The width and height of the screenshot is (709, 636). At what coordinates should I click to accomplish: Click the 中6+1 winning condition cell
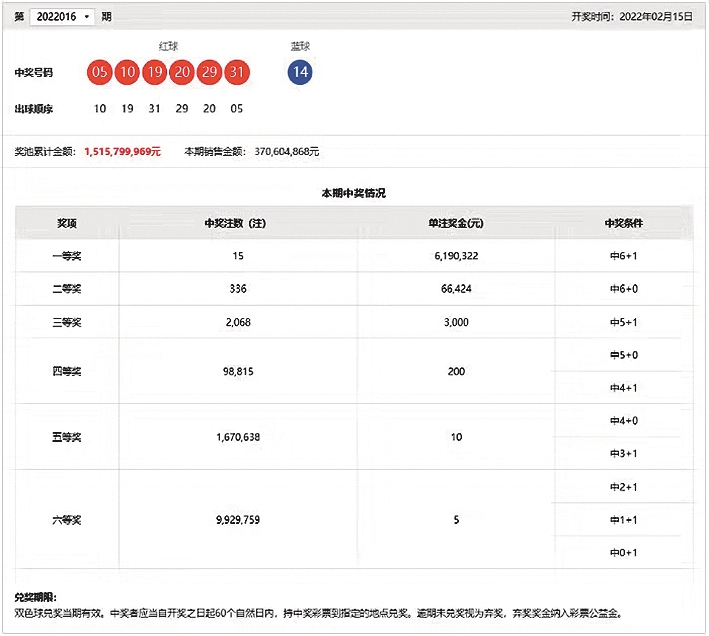pos(624,256)
